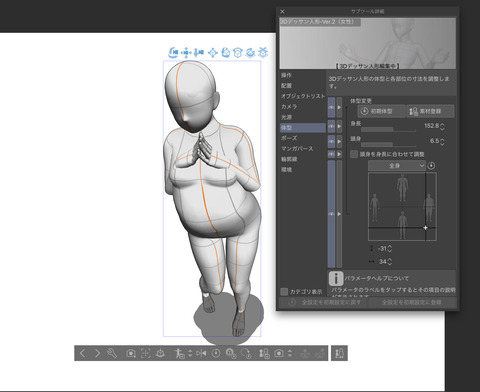This screenshot has width=480, height=392.
Task: Enable the カテゴリ表示 checkbox
Action: point(284,292)
